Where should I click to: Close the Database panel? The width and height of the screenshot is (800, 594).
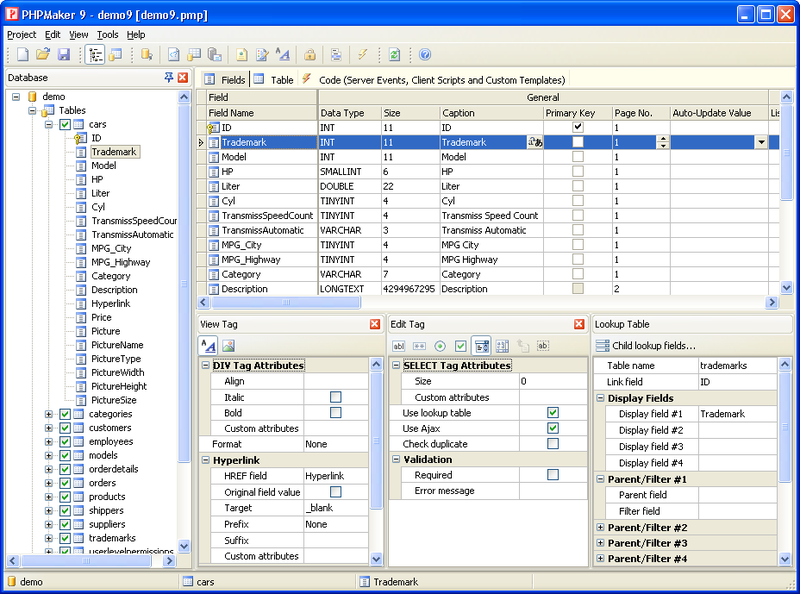click(x=183, y=78)
